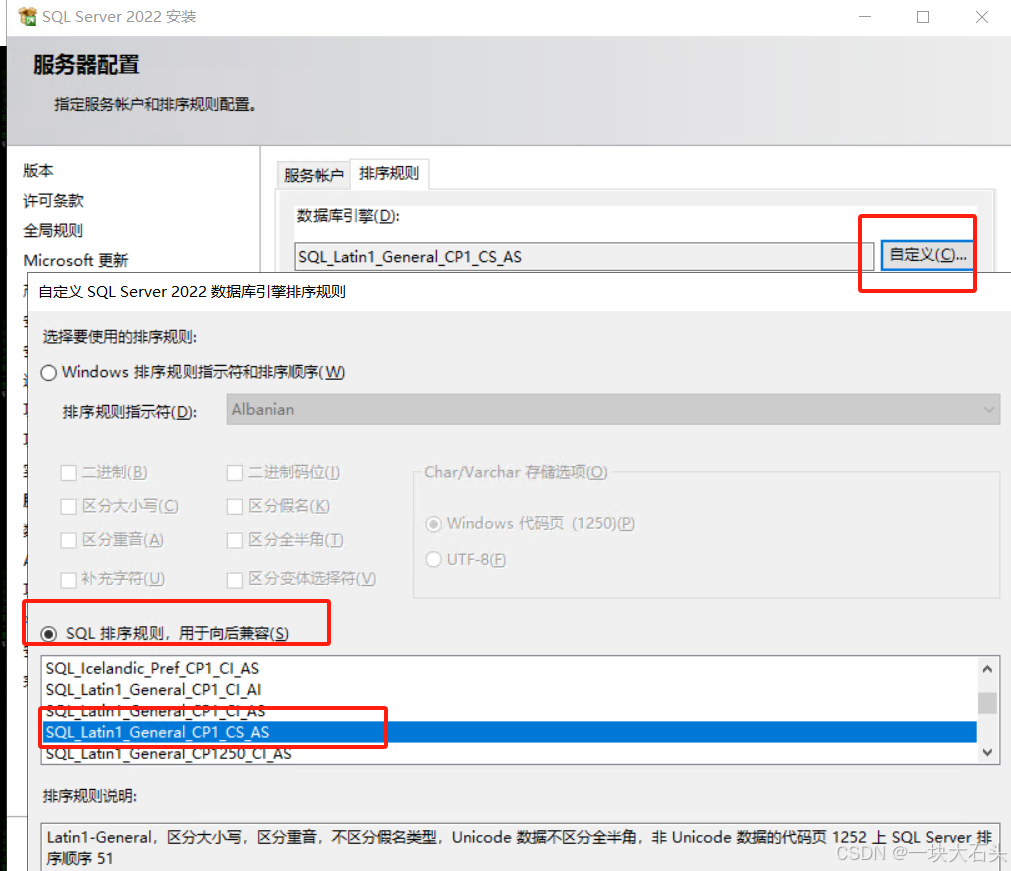The width and height of the screenshot is (1011, 871).
Task: Toggle the 二进制(B) checkbox
Action: click(68, 473)
